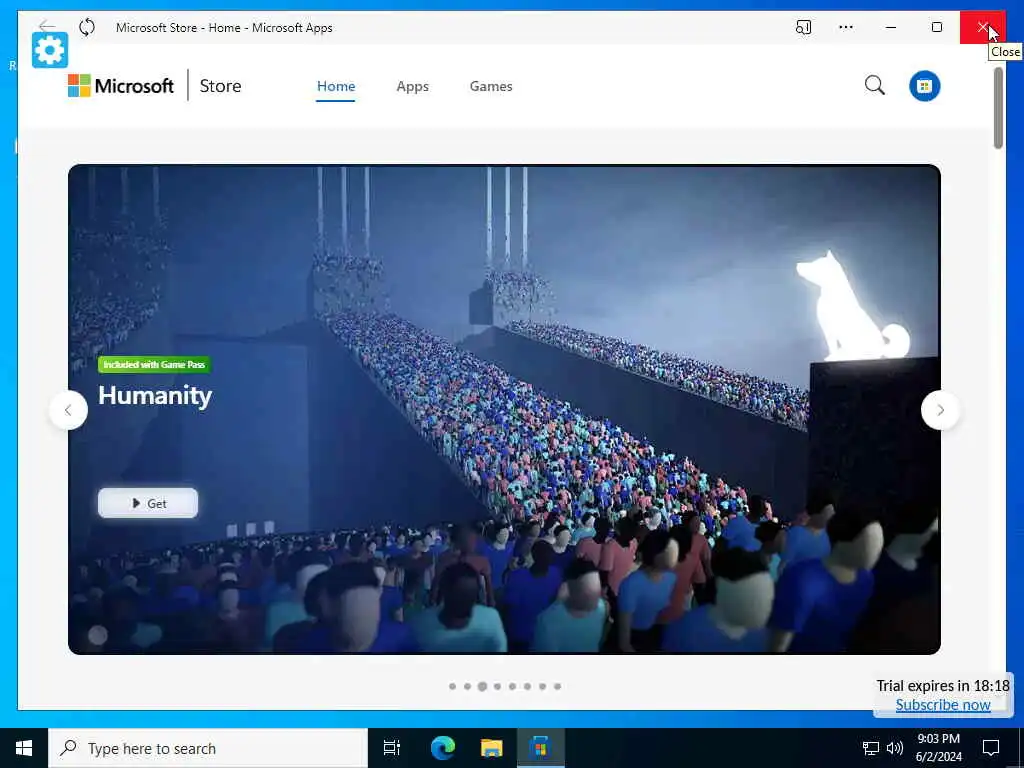1024x768 pixels.
Task: Select the fifth carousel dot
Action: [513, 686]
